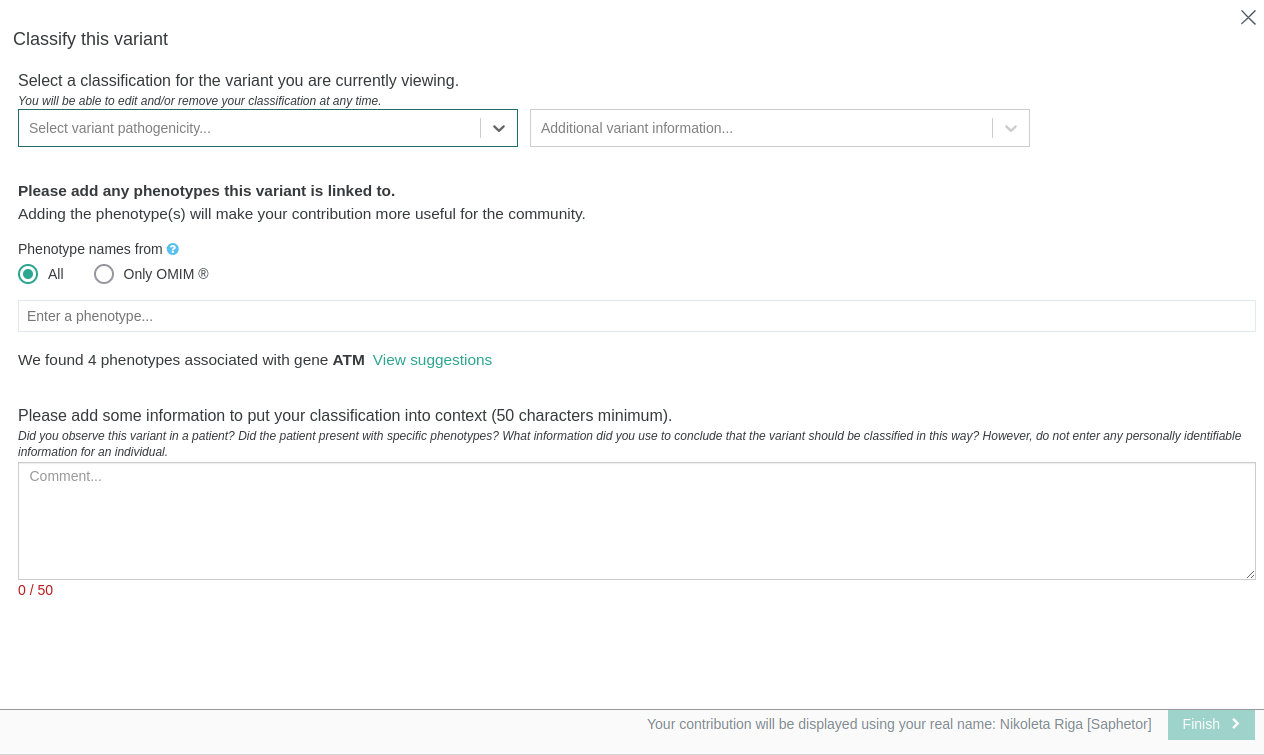Expand the variant pathogenicity dropdown arrow

pos(499,128)
